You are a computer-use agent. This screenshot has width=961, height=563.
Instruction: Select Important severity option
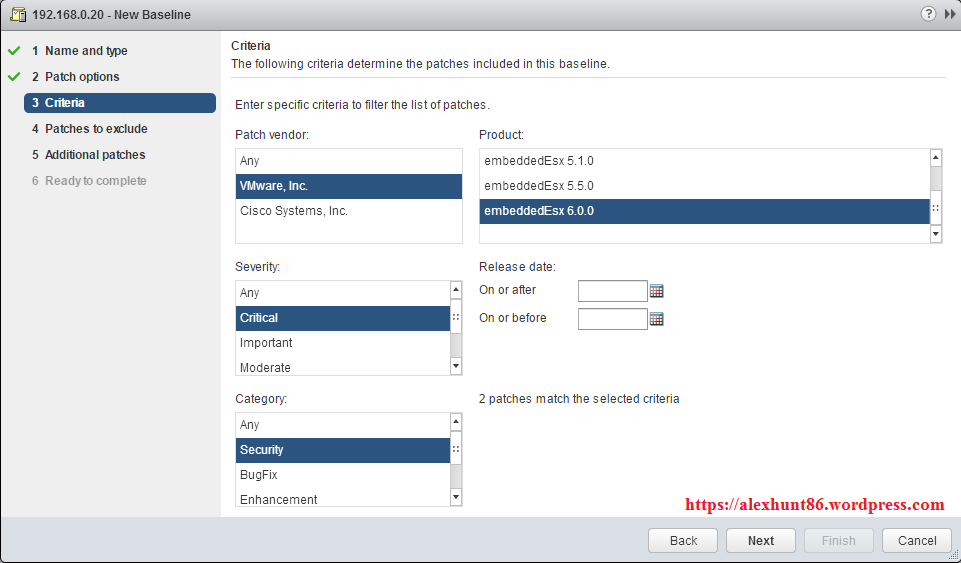[x=266, y=343]
